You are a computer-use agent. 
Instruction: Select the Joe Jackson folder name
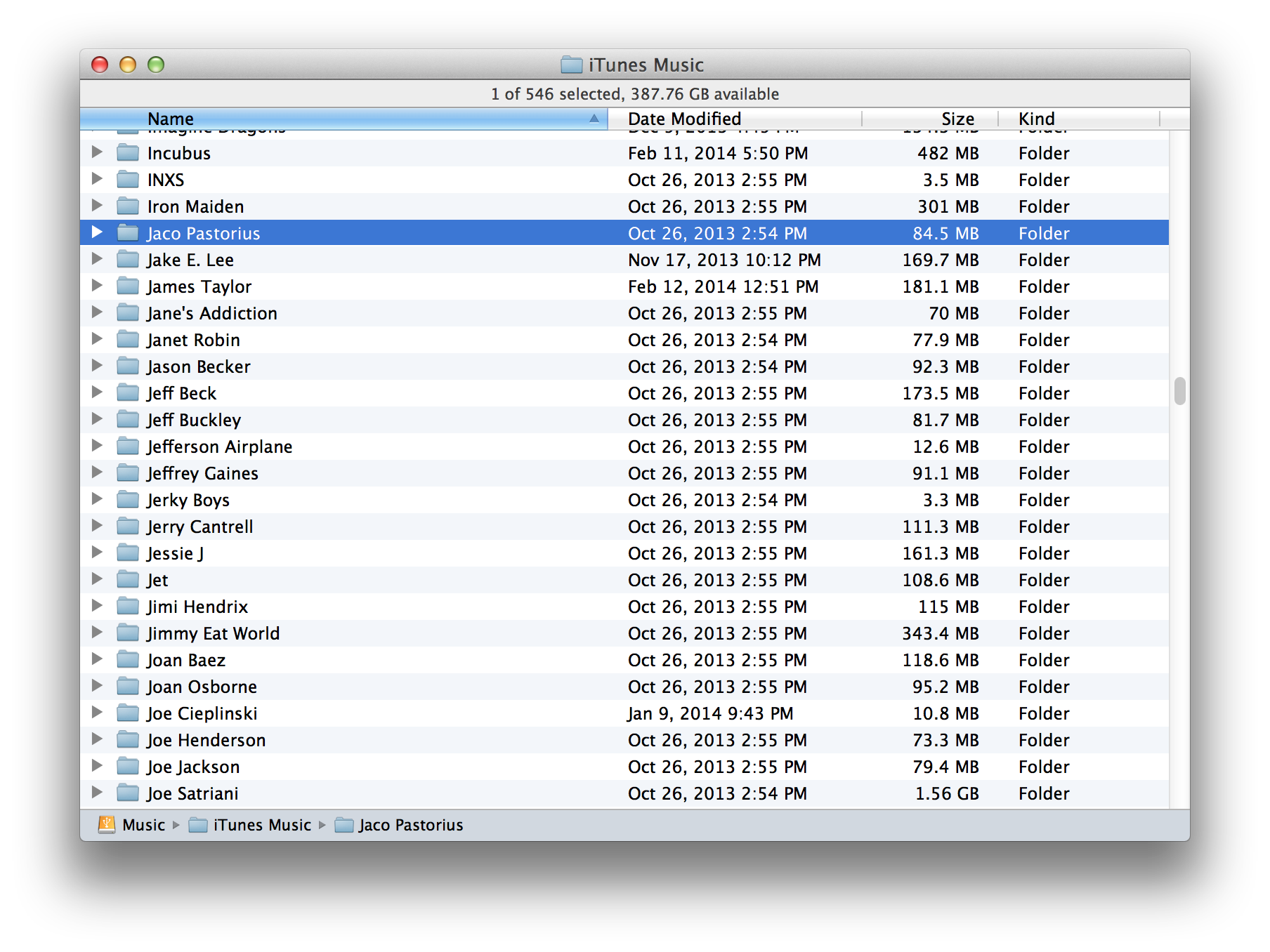point(193,767)
